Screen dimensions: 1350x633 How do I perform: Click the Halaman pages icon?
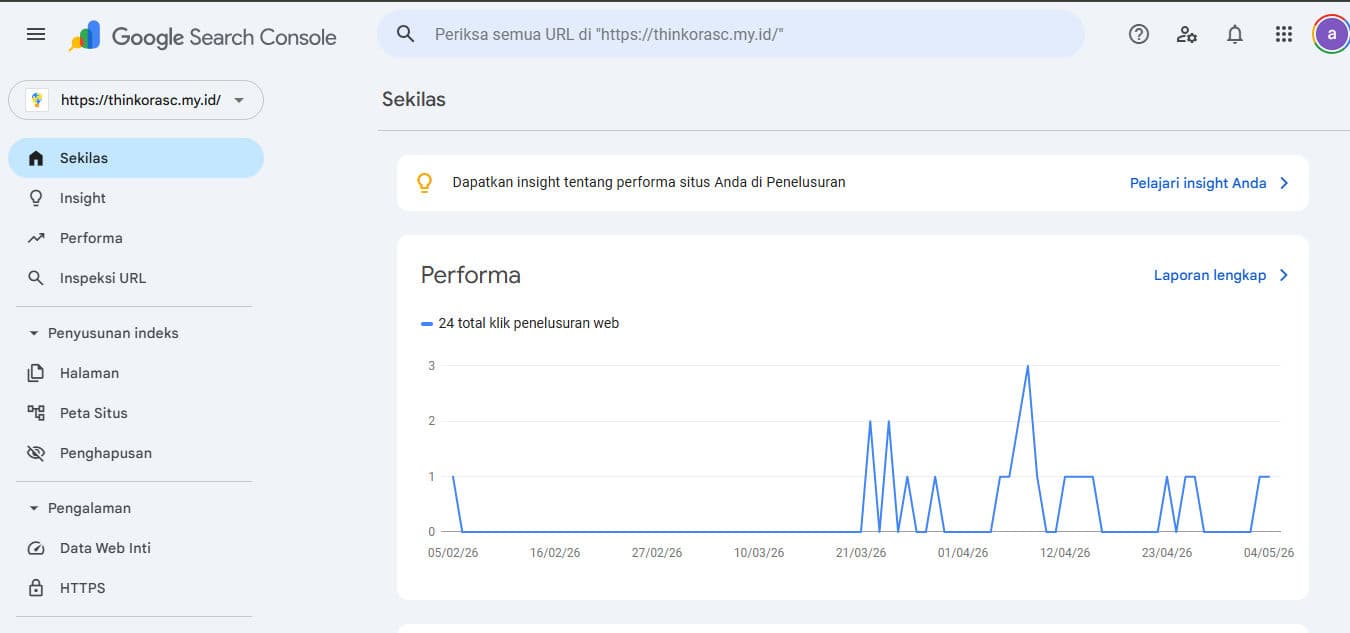pos(36,373)
